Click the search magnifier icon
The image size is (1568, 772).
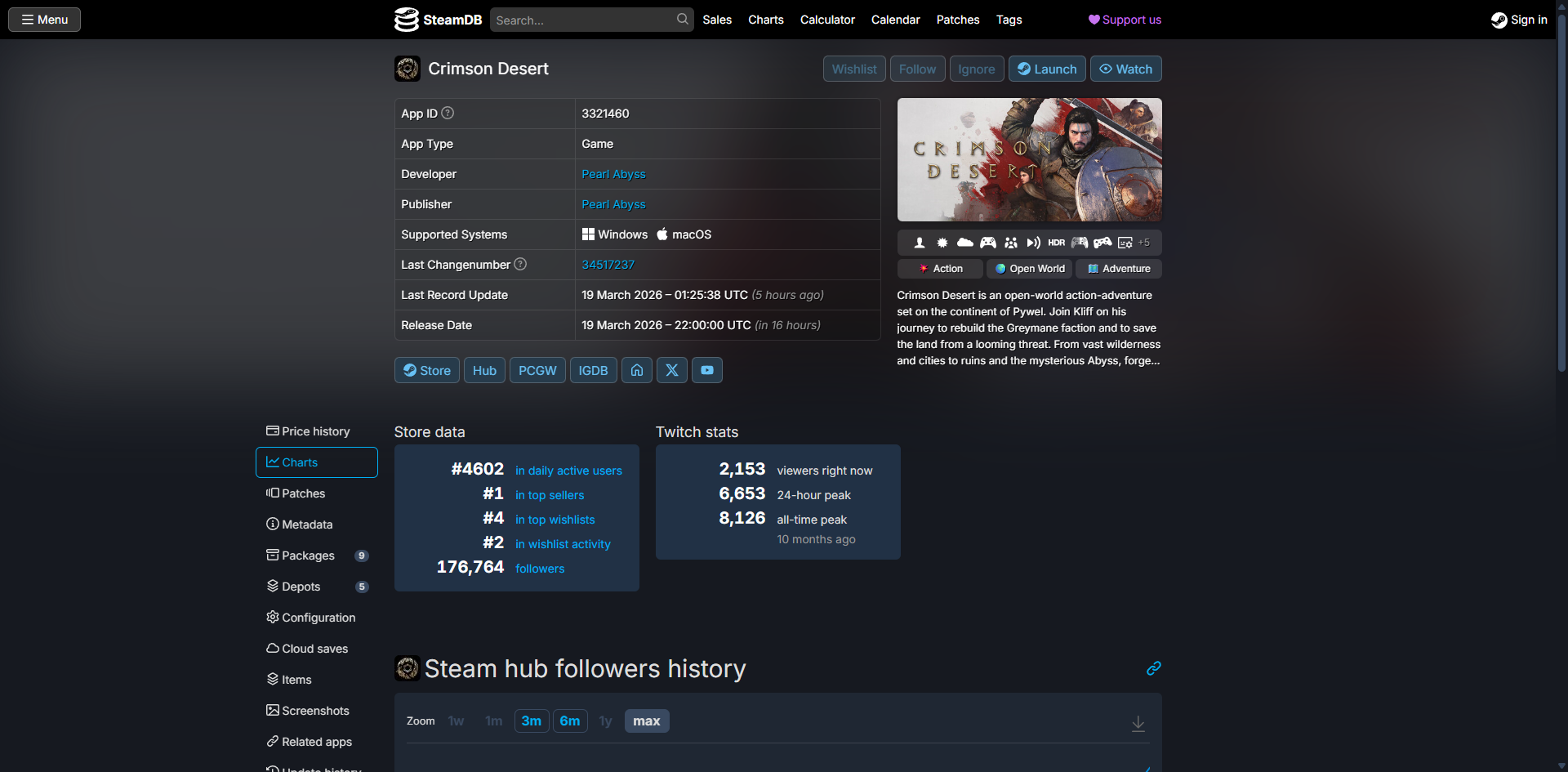pos(683,20)
